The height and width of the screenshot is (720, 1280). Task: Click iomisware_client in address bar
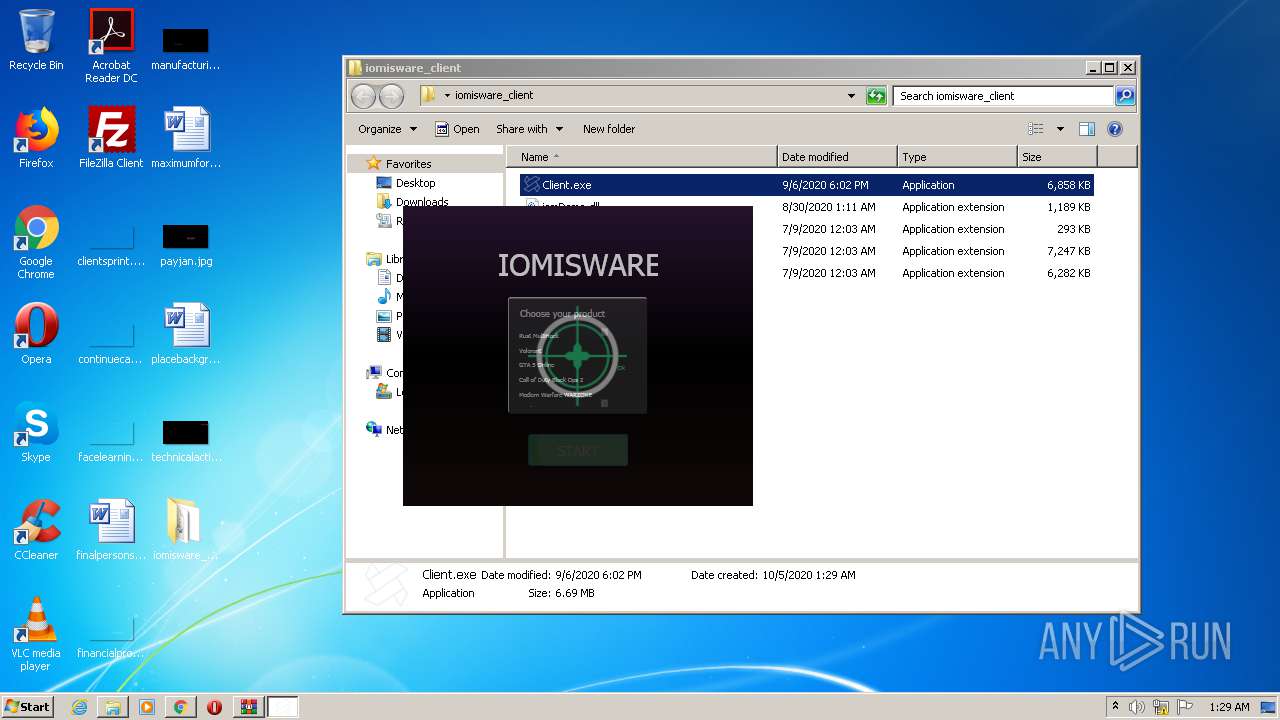(x=494, y=96)
